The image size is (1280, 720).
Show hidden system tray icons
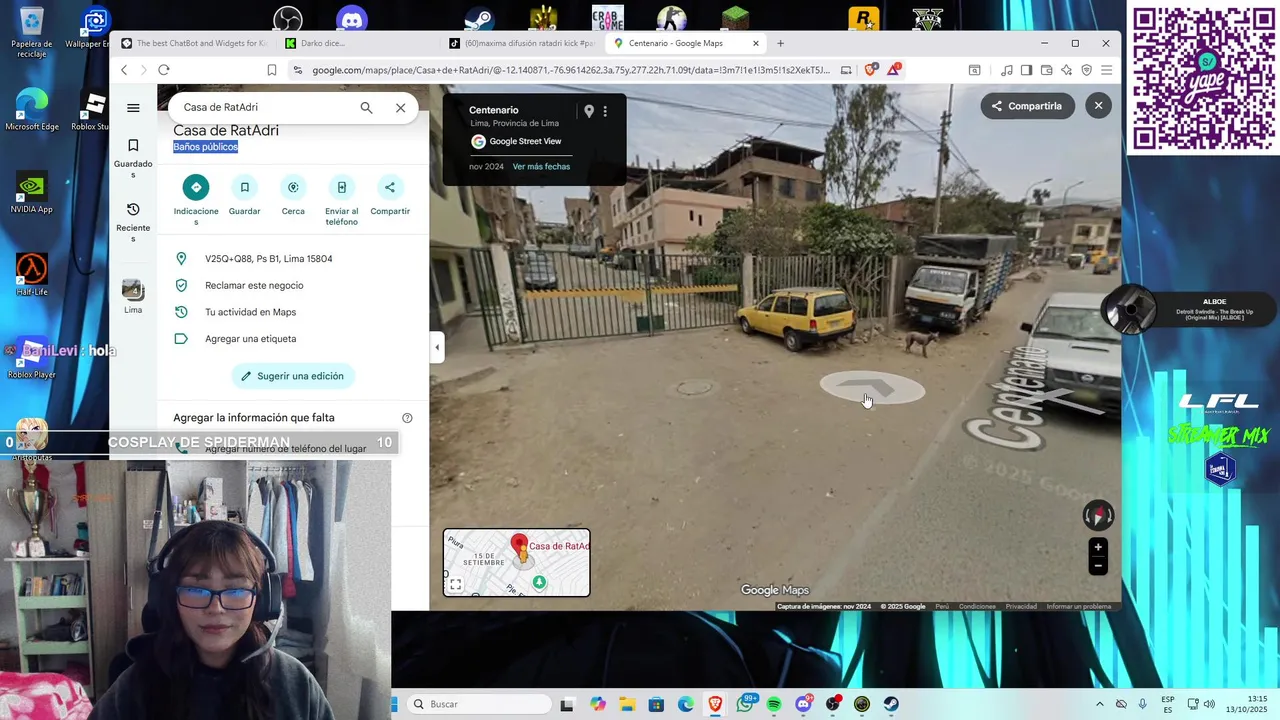pos(1100,704)
